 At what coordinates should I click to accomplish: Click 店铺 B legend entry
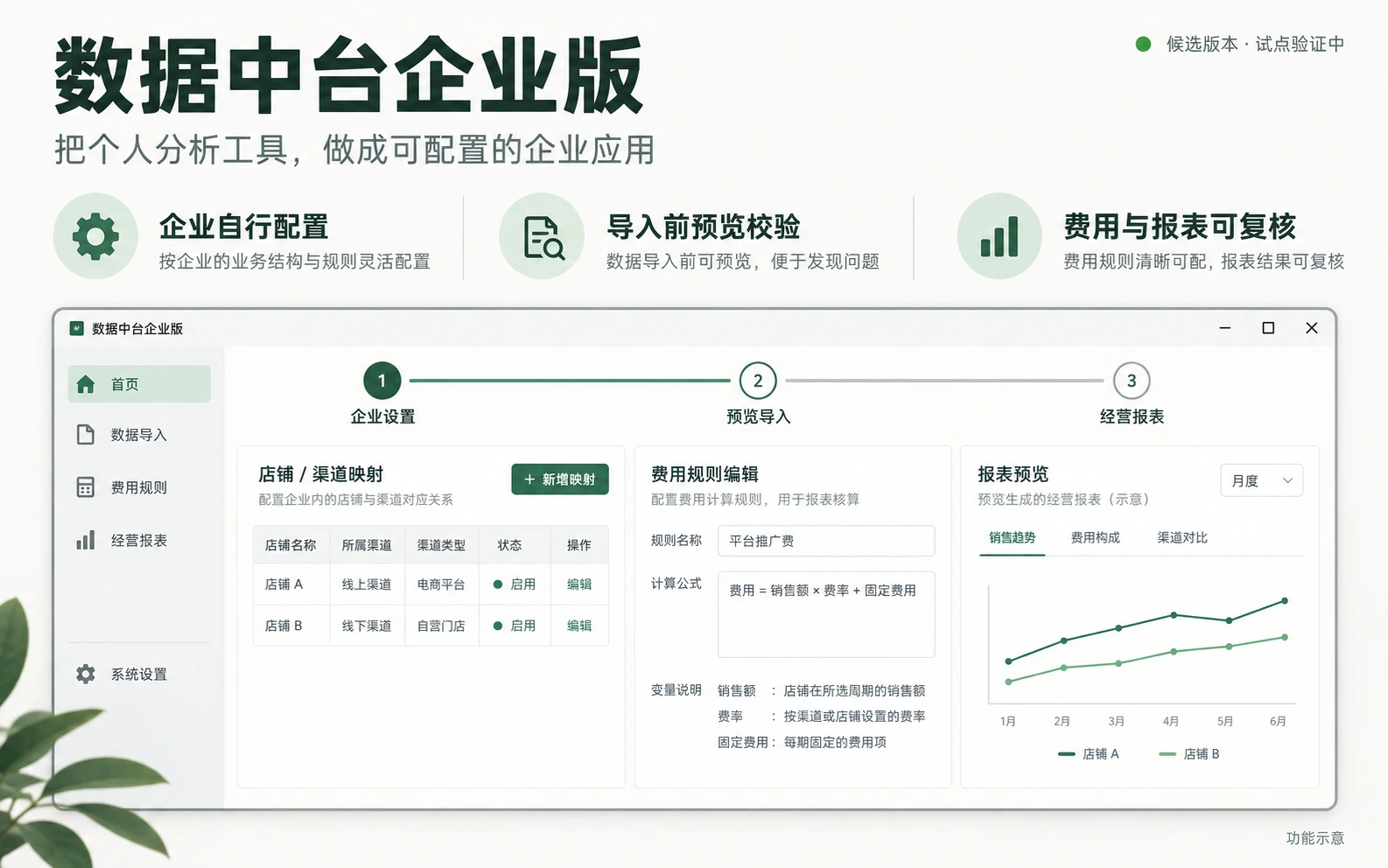[x=1189, y=753]
